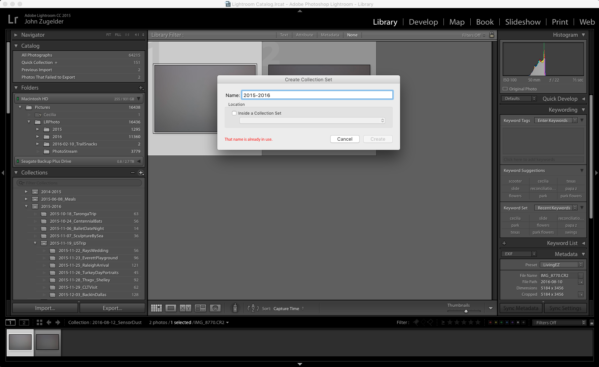Click the Sync Metadata button
The height and width of the screenshot is (367, 599).
tap(521, 308)
